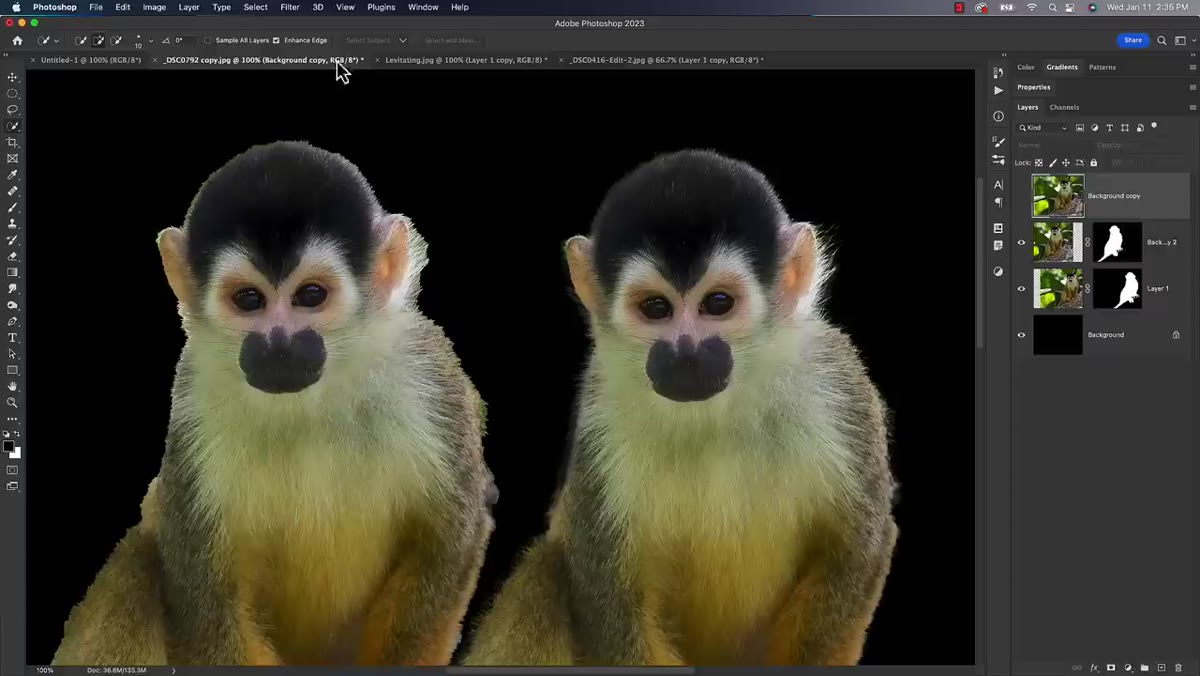
Task: Switch to the Levitating.jpg document tab
Action: (466, 60)
